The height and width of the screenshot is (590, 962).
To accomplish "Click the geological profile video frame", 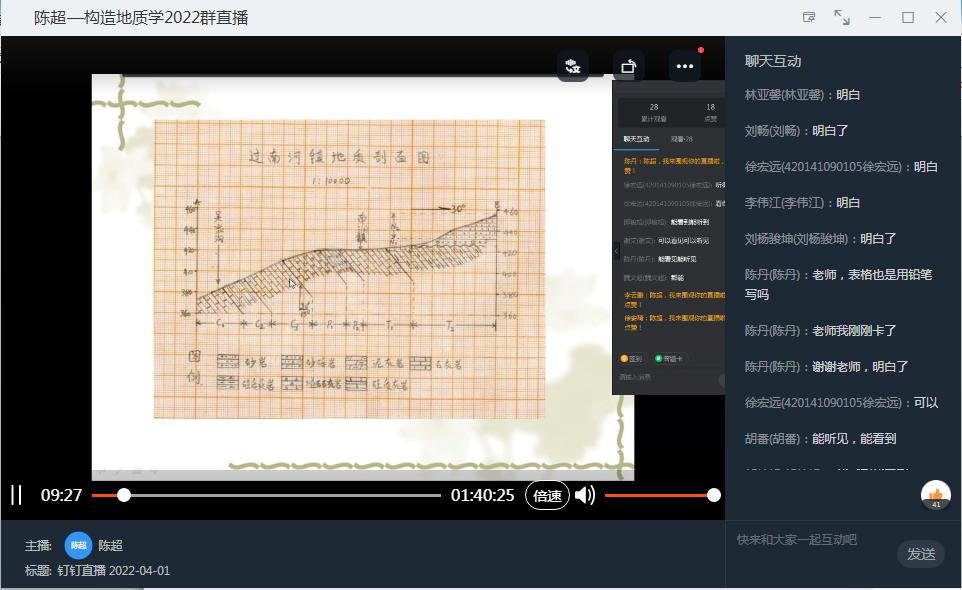I will [x=350, y=270].
